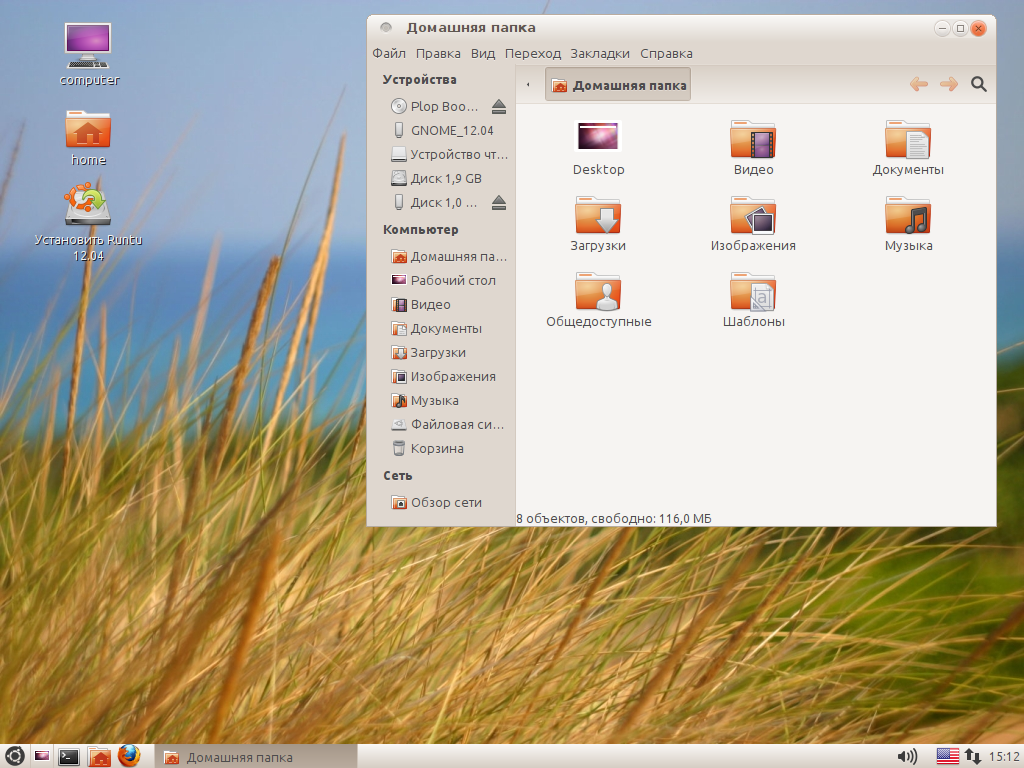The image size is (1024, 768).
Task: Select Plop Boot device in the sidebar
Action: pyautogui.click(x=434, y=106)
